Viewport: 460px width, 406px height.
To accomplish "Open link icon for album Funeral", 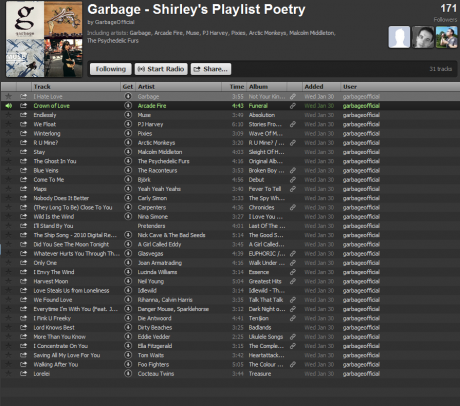I will pos(293,106).
